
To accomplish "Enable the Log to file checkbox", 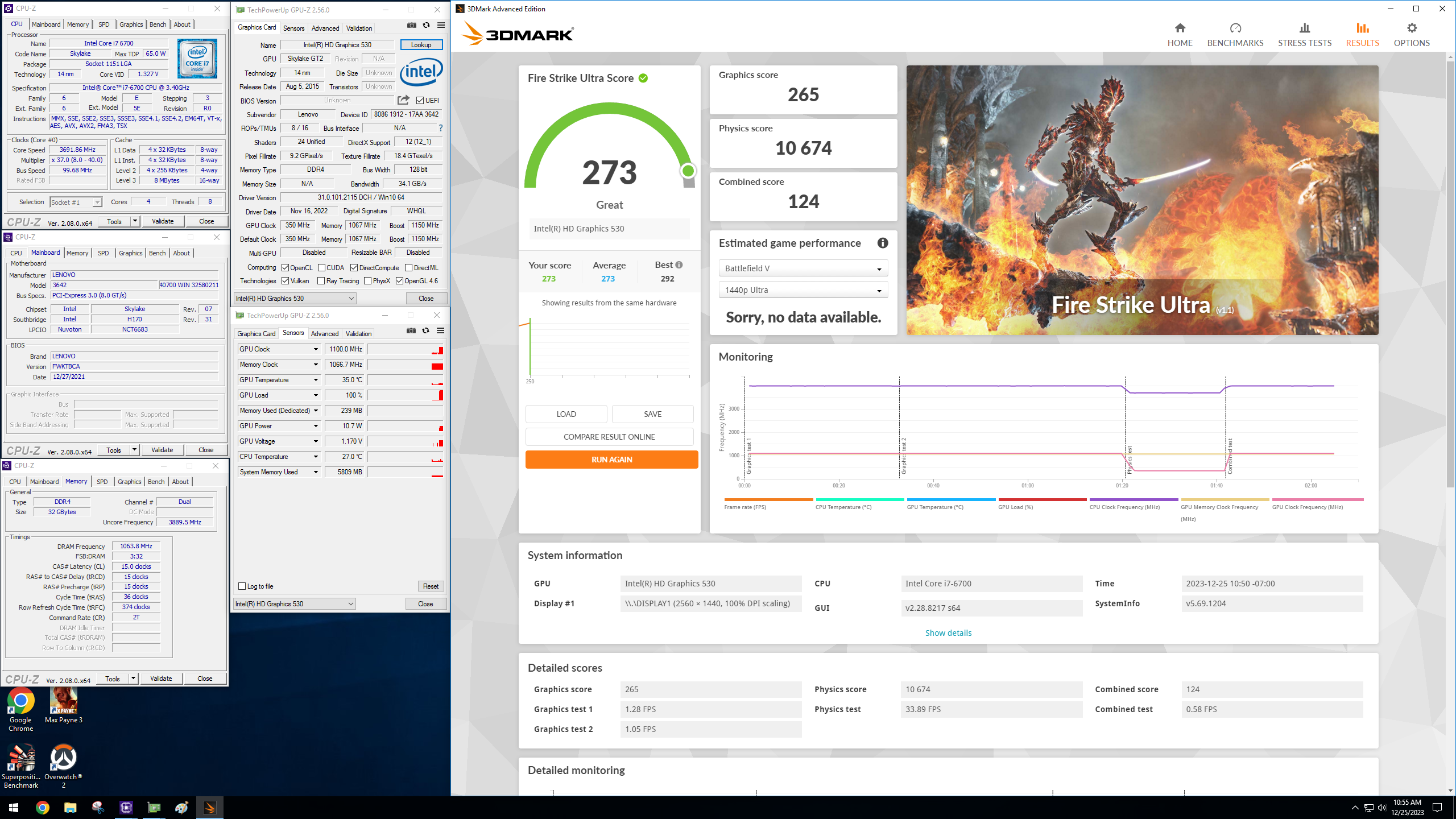I will click(242, 586).
